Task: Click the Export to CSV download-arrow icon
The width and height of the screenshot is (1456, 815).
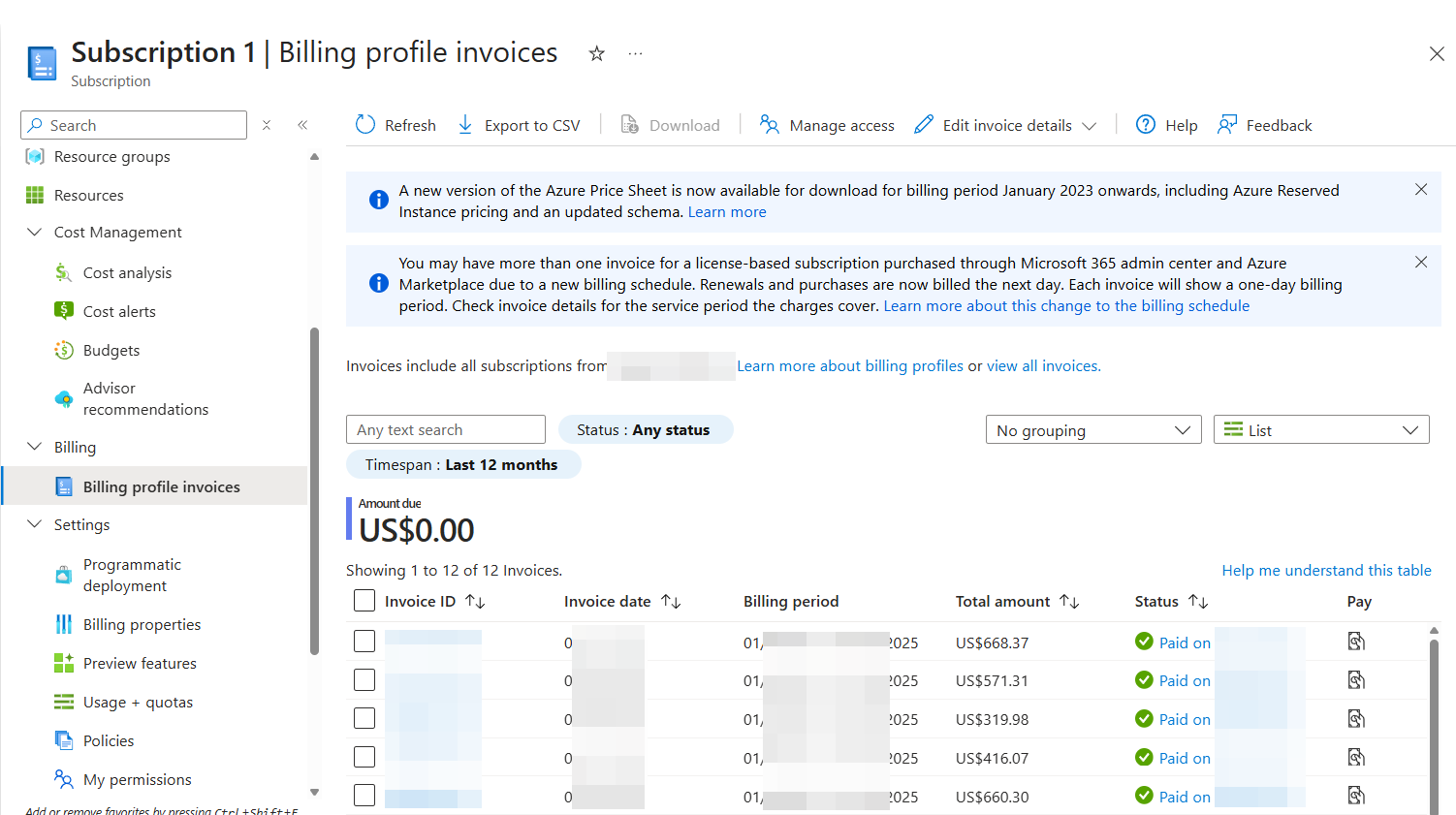Action: coord(465,124)
